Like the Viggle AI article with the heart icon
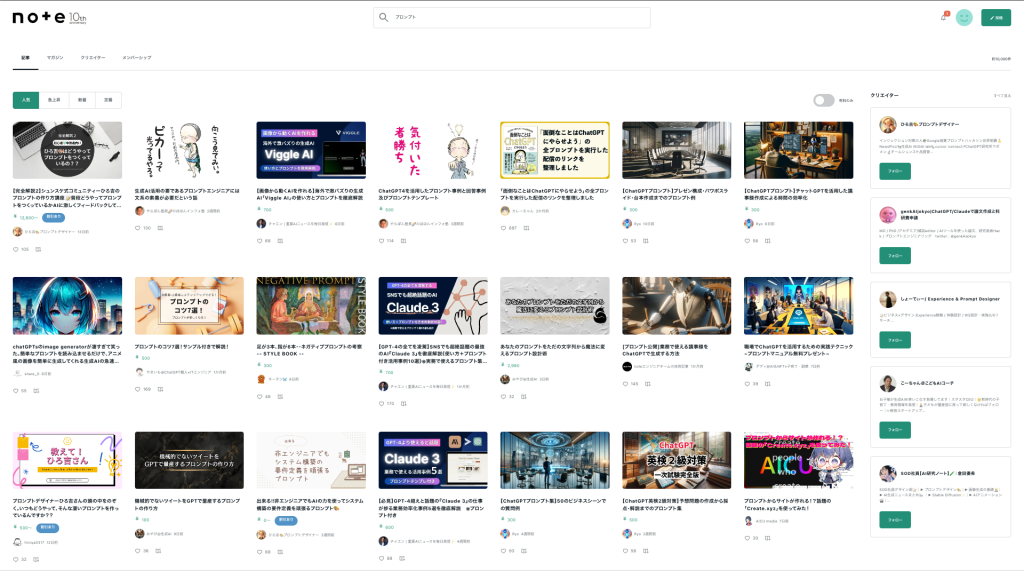1024x571 pixels. [259, 240]
